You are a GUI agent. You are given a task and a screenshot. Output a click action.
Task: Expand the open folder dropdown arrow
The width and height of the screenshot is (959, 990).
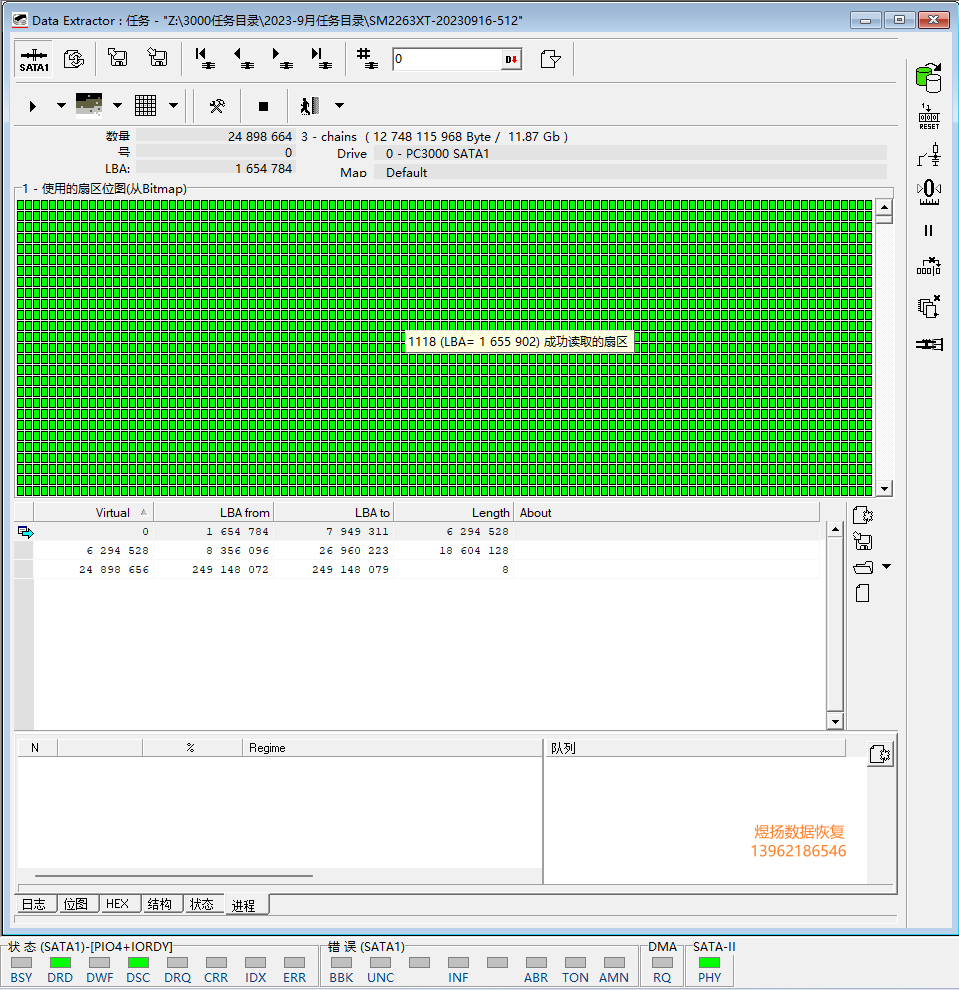(886, 567)
